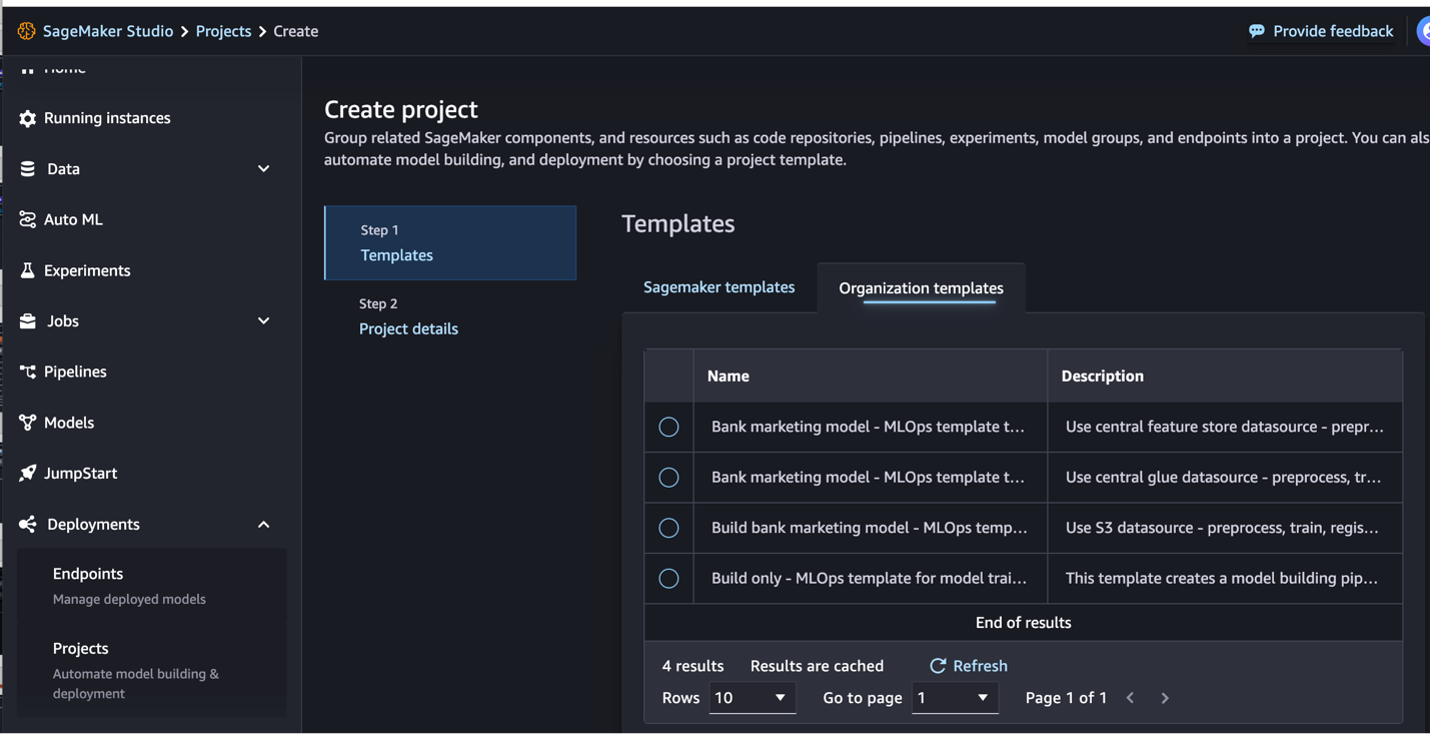The image size is (1430, 736).
Task: Click the Models icon
Action: point(27,423)
